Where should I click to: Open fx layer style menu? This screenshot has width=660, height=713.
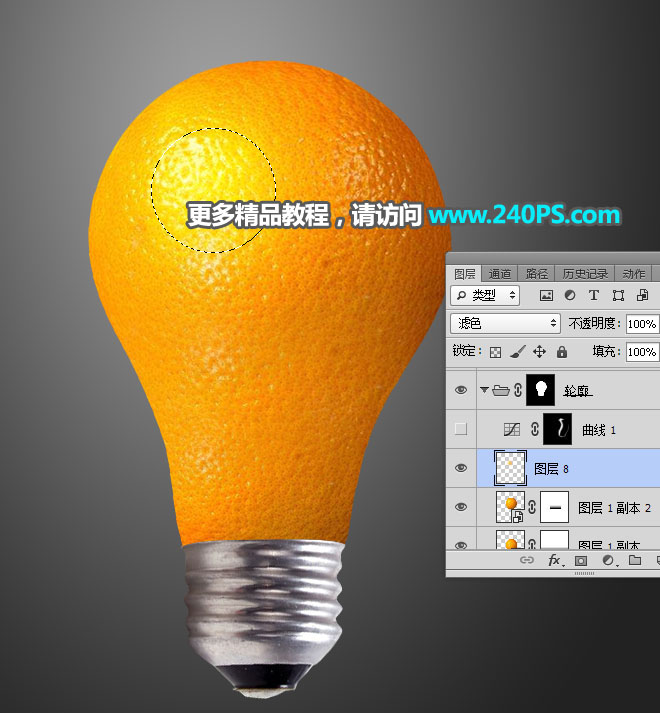[x=554, y=560]
